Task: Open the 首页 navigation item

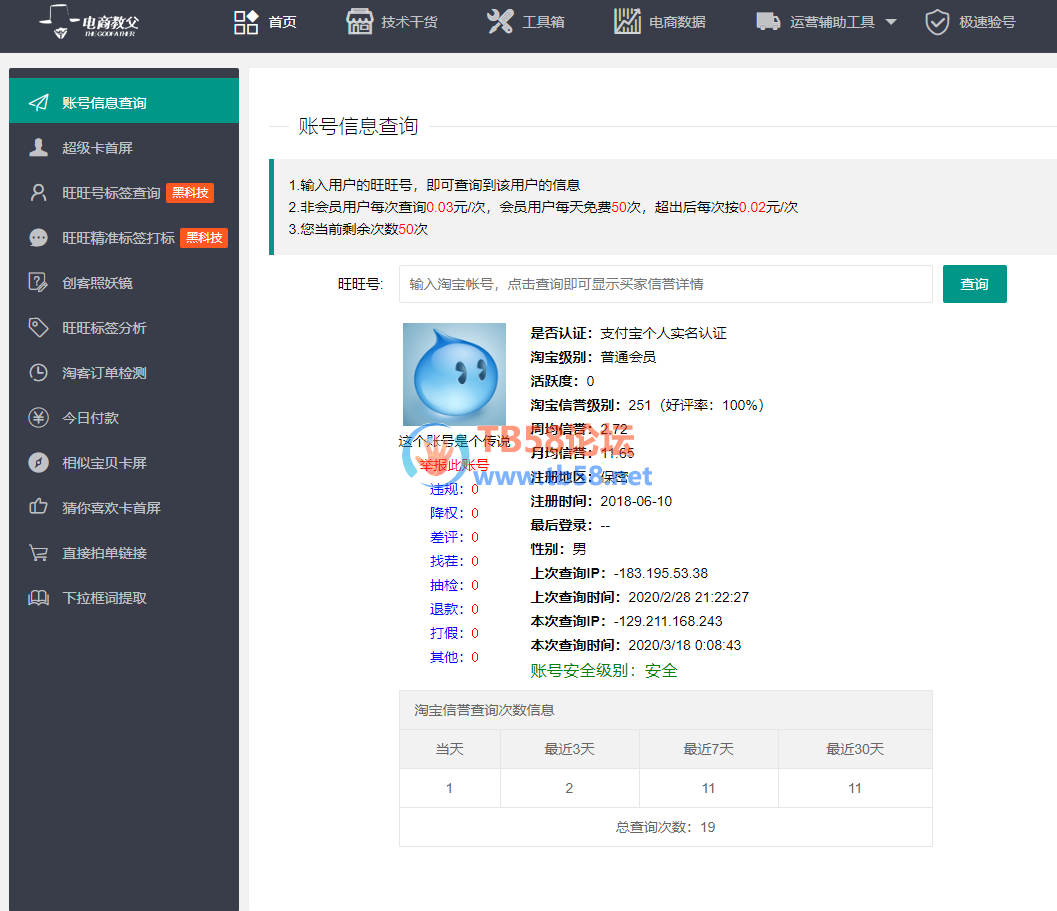Action: pos(265,22)
